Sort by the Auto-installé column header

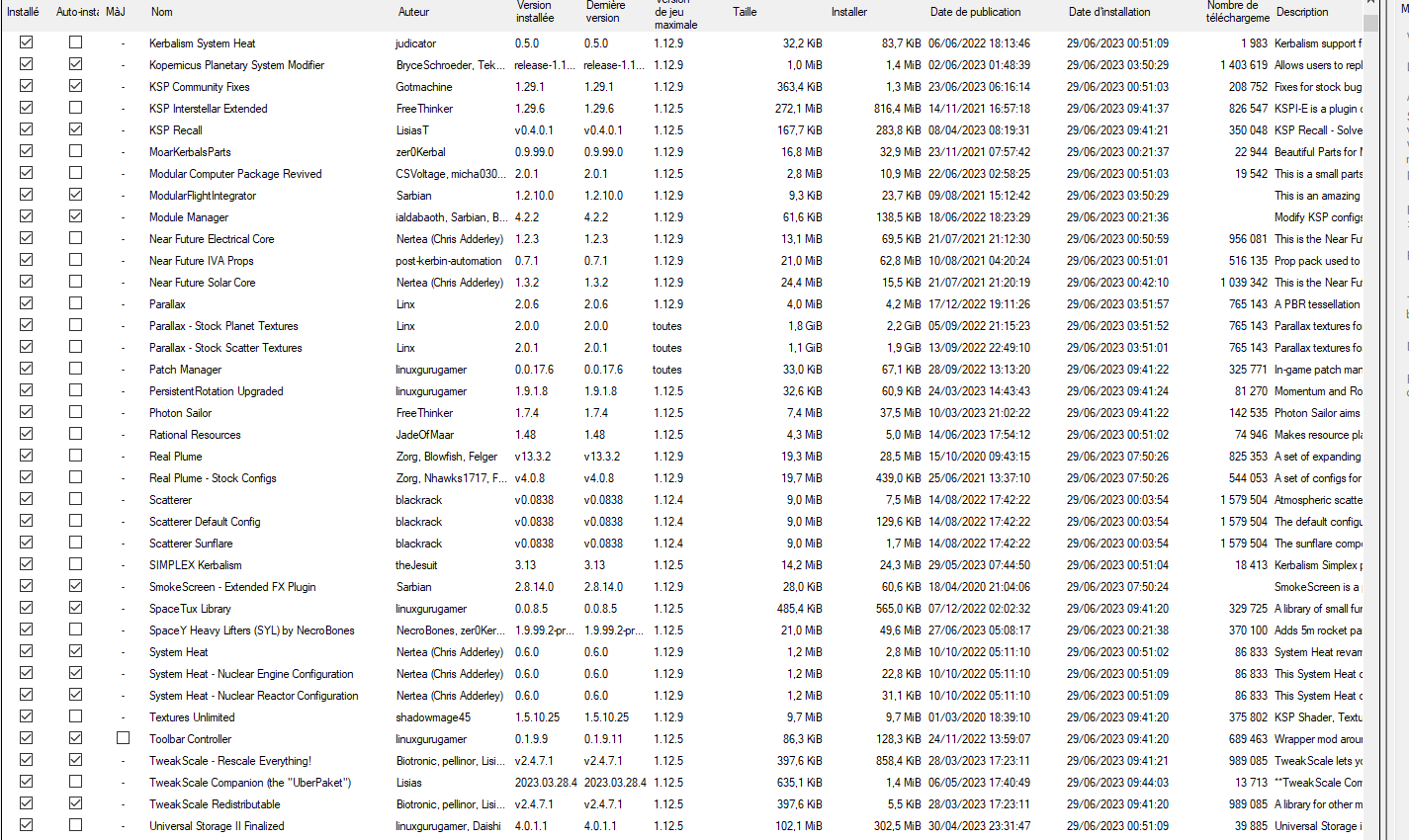click(76, 12)
